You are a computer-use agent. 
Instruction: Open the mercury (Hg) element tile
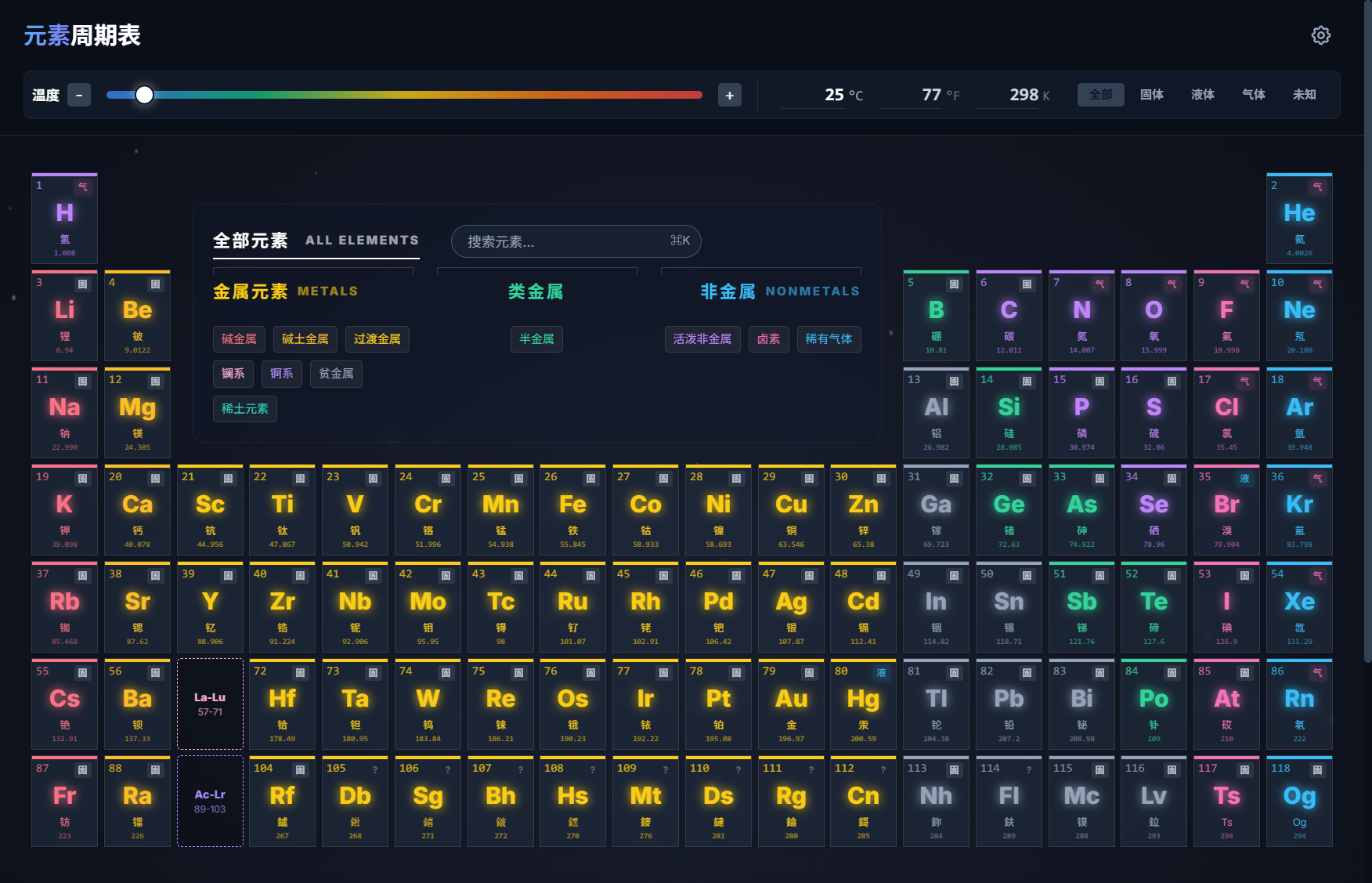tap(863, 704)
